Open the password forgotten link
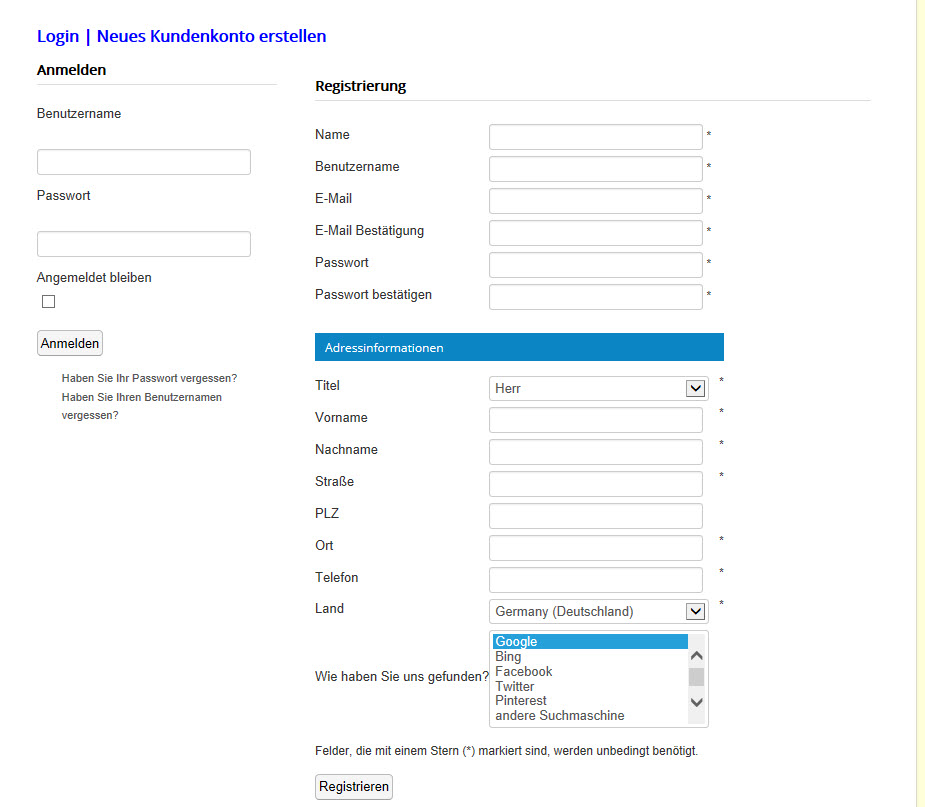The height and width of the screenshot is (807, 925). pyautogui.click(x=149, y=378)
